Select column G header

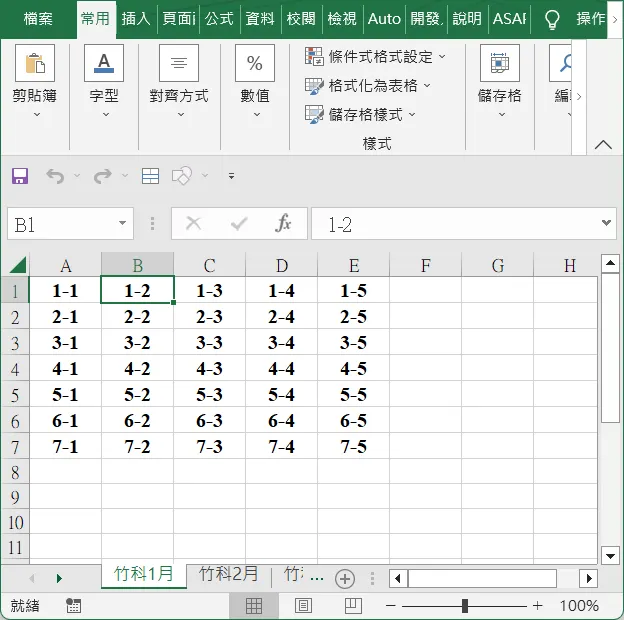497,265
